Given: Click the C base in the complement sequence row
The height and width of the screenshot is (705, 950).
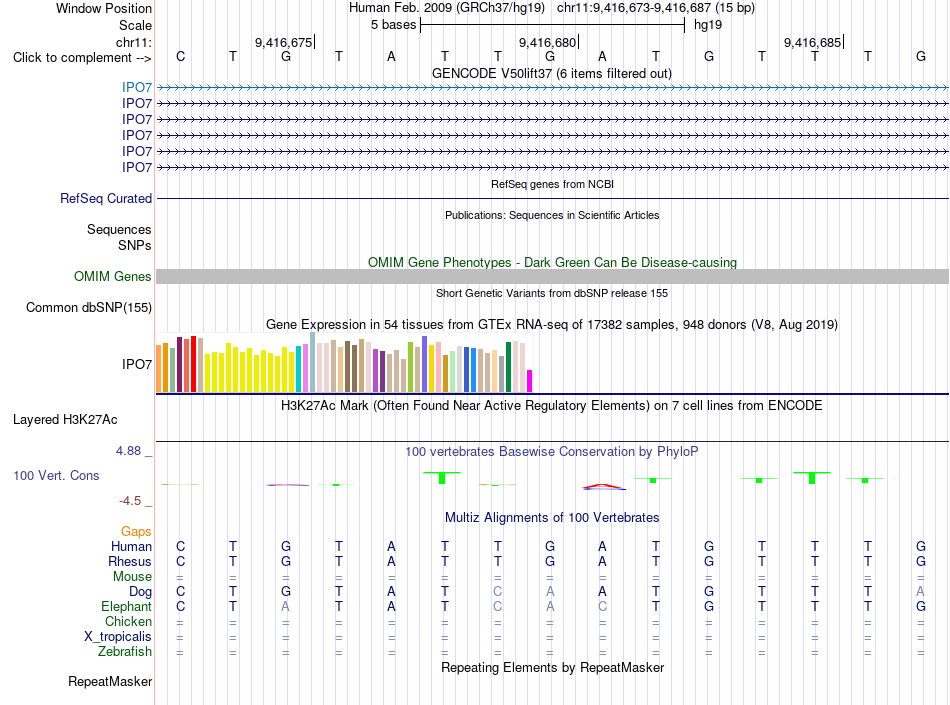Looking at the screenshot, I should tap(181, 56).
